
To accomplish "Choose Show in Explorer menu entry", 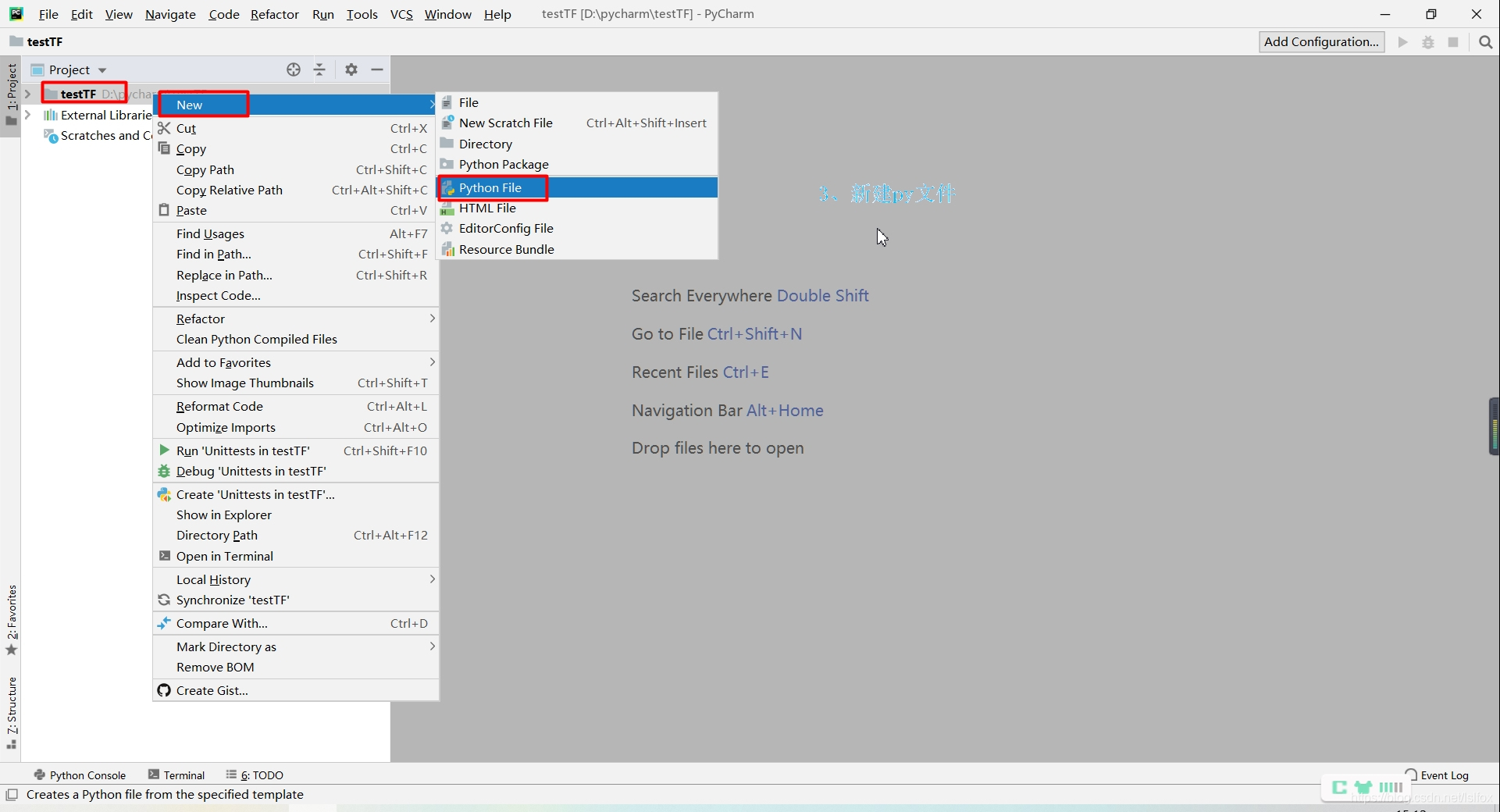I will click(296, 515).
